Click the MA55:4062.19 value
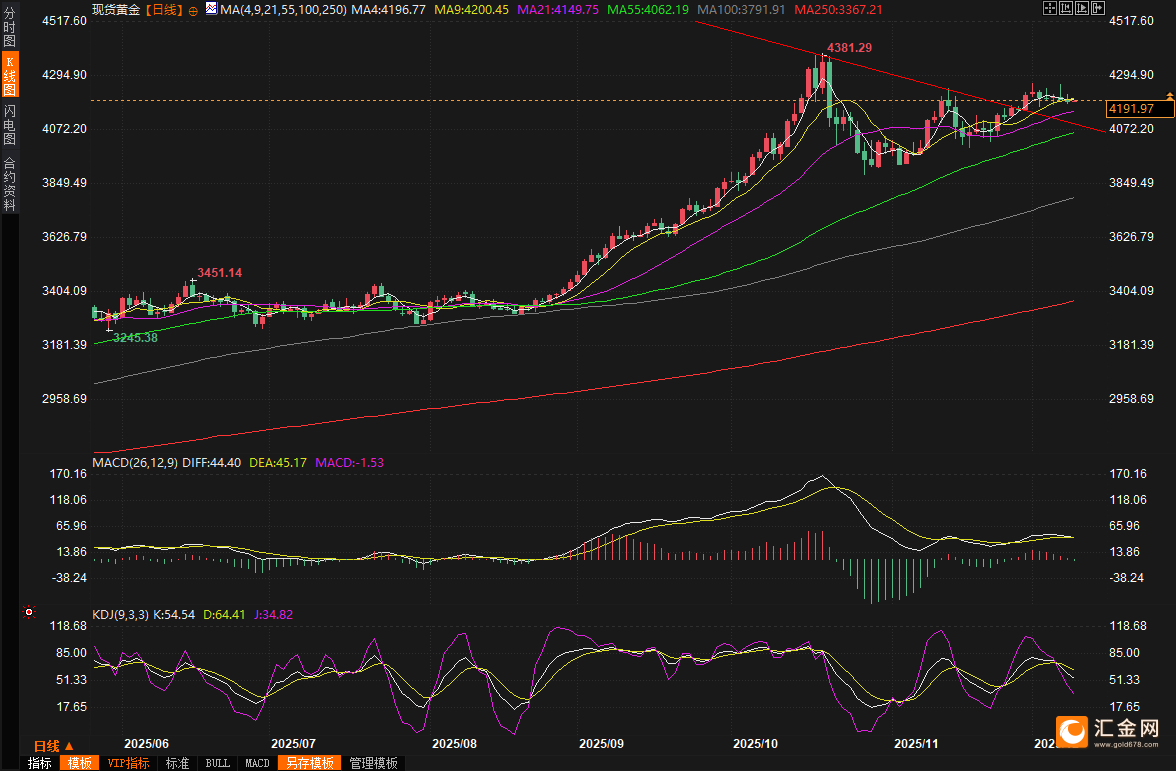 (648, 10)
